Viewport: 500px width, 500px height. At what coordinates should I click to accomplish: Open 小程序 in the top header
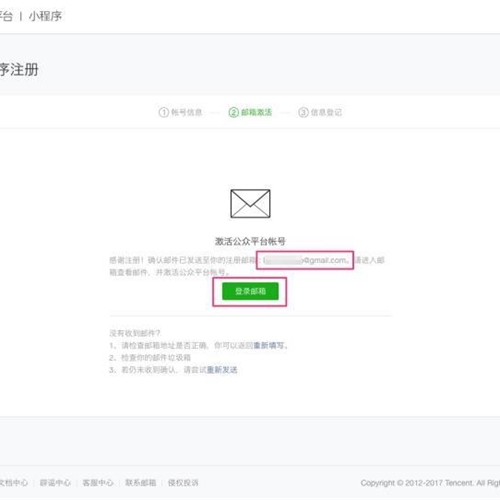pos(45,16)
